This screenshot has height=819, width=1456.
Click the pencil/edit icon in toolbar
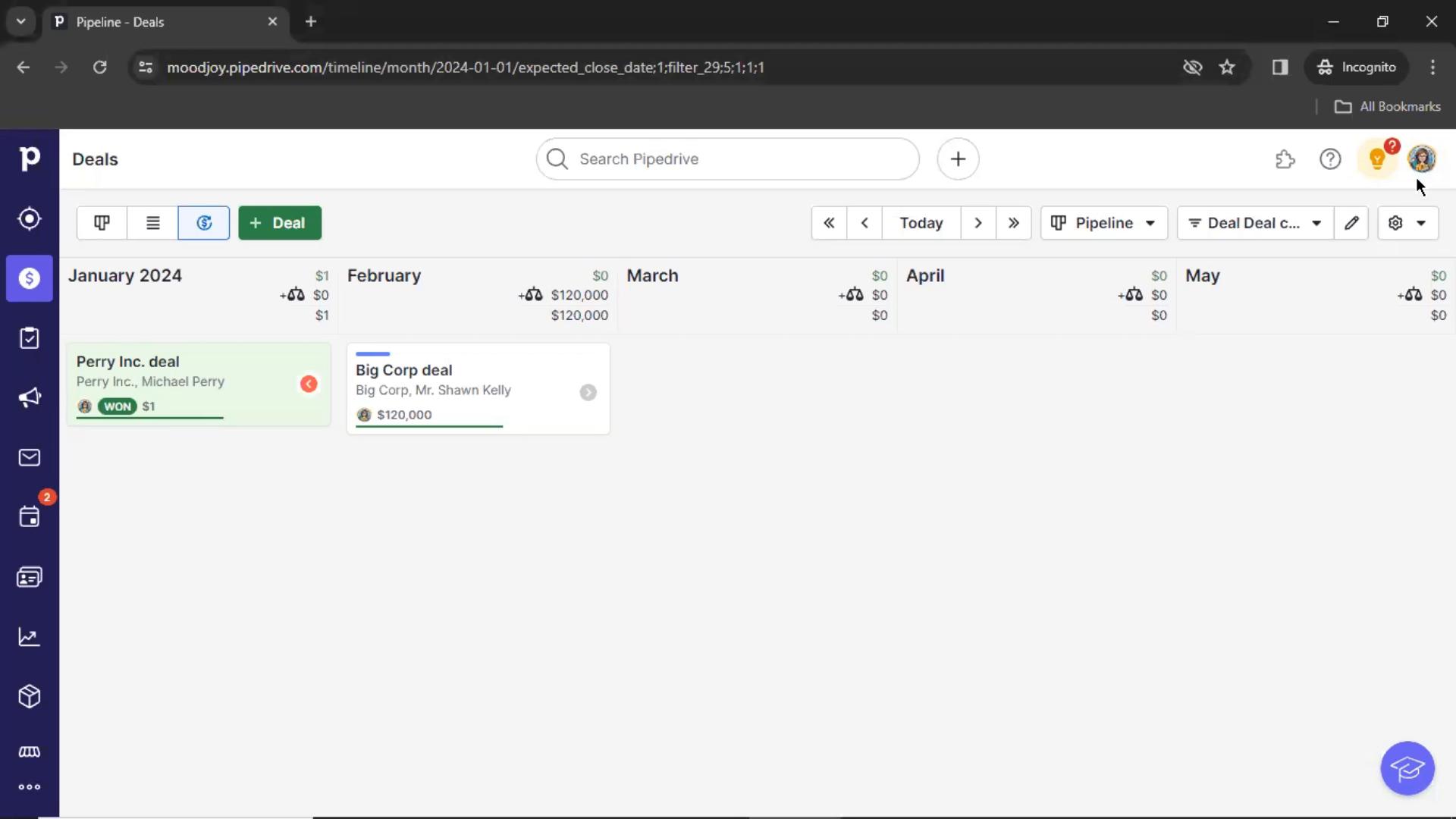[x=1352, y=222]
